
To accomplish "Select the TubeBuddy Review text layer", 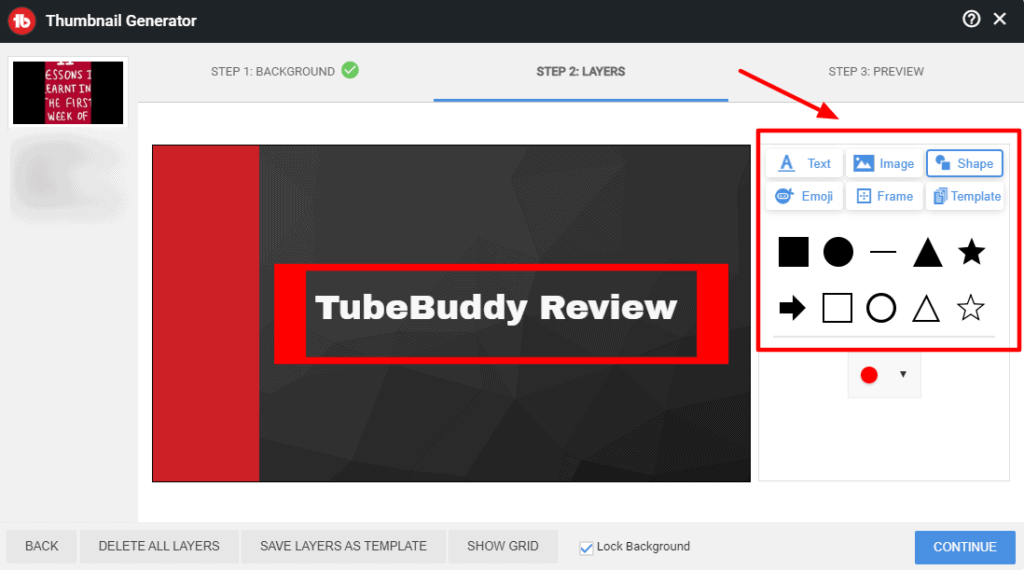I will tap(496, 308).
